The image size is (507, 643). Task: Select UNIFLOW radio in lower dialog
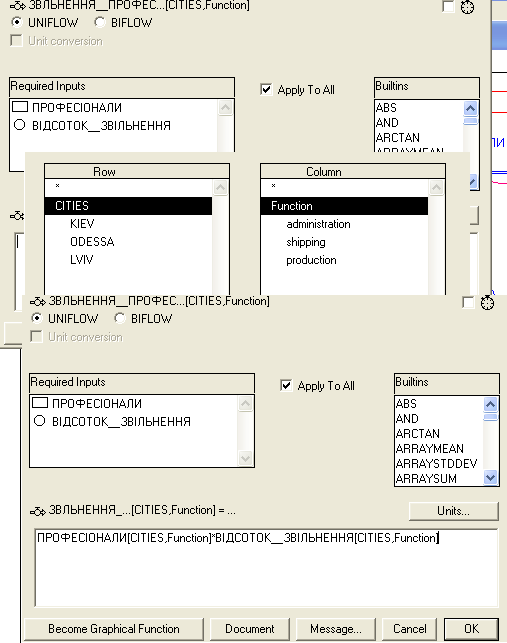click(37, 318)
